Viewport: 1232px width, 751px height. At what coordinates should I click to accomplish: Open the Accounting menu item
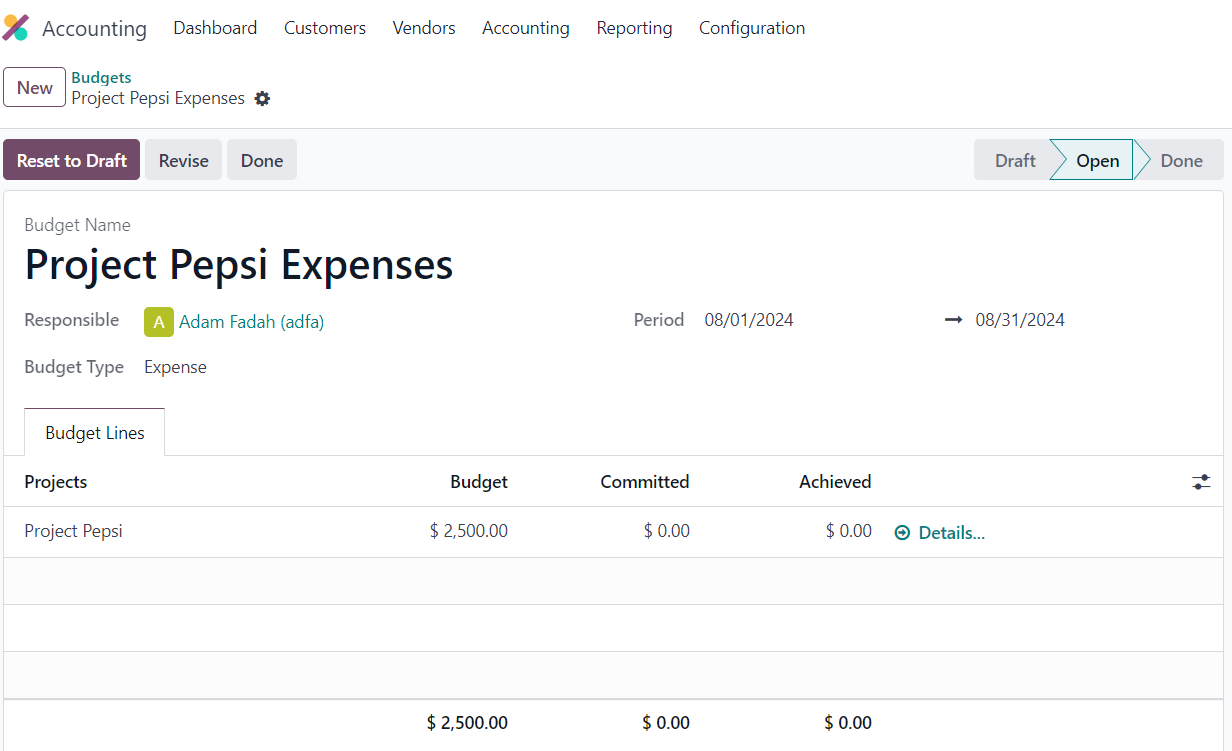[x=526, y=28]
